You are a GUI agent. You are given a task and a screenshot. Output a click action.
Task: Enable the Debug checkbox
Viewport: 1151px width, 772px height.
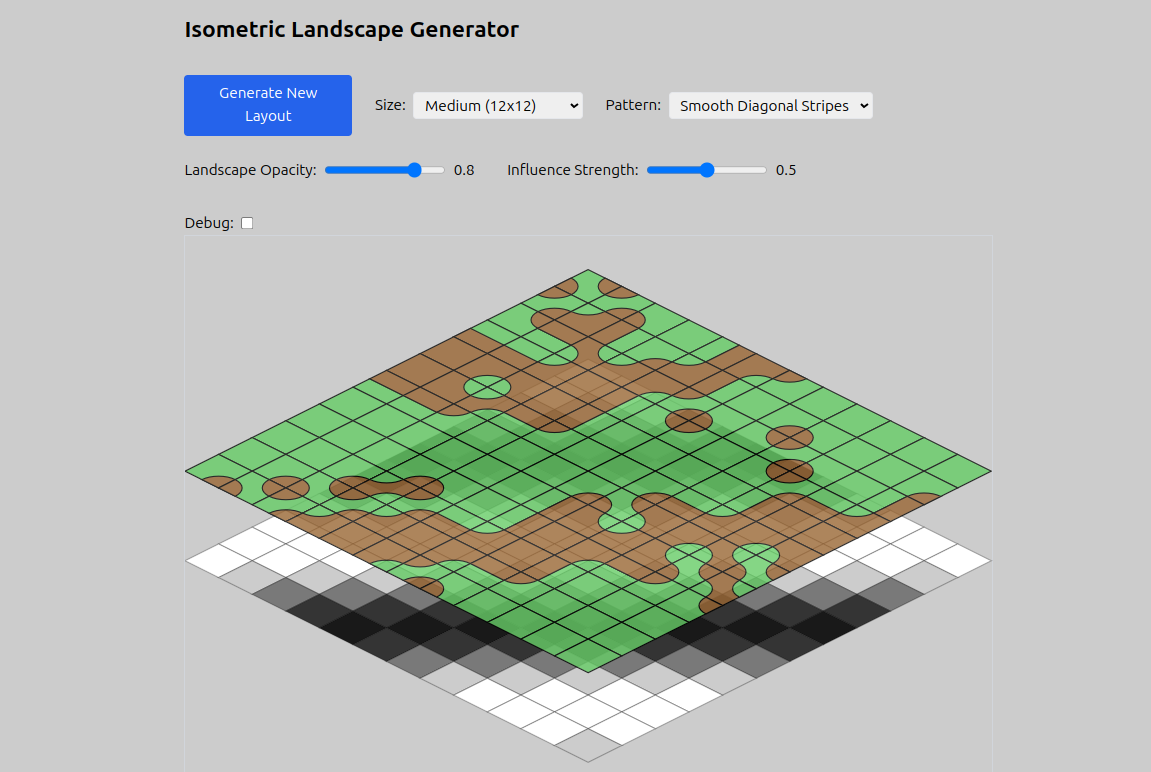(x=247, y=223)
